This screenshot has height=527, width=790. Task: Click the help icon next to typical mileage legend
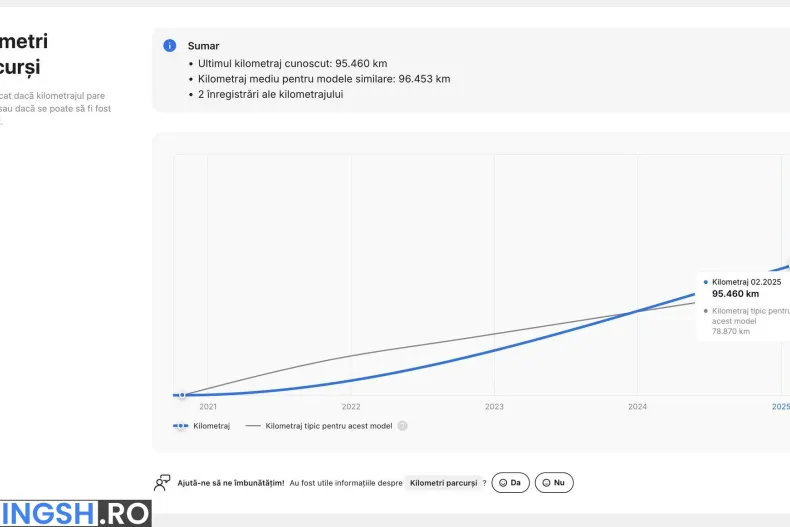coord(402,425)
